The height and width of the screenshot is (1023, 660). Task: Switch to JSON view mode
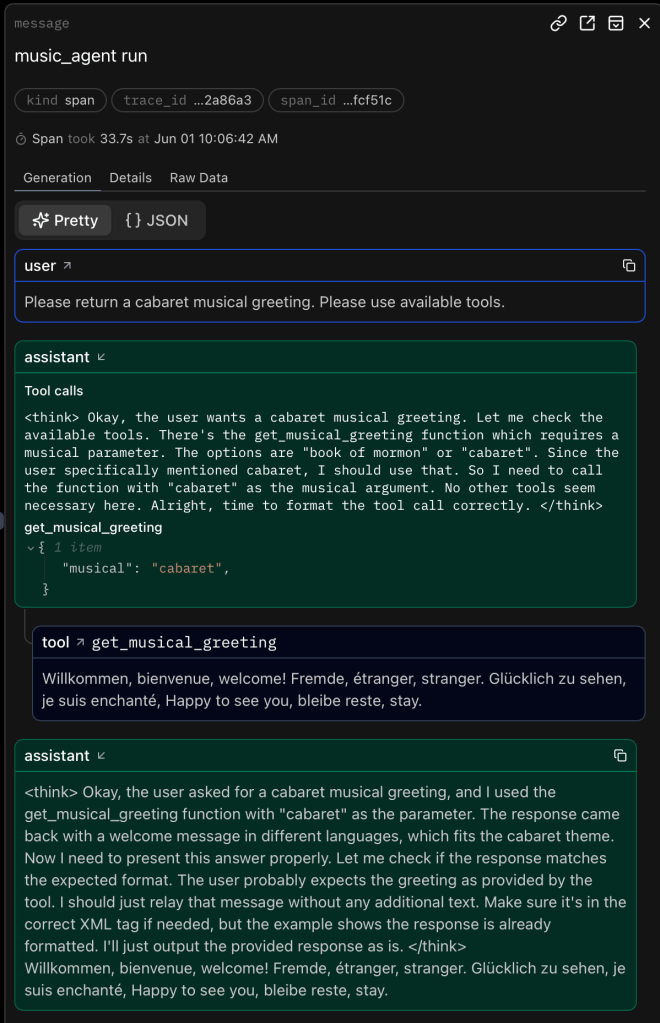coord(157,220)
